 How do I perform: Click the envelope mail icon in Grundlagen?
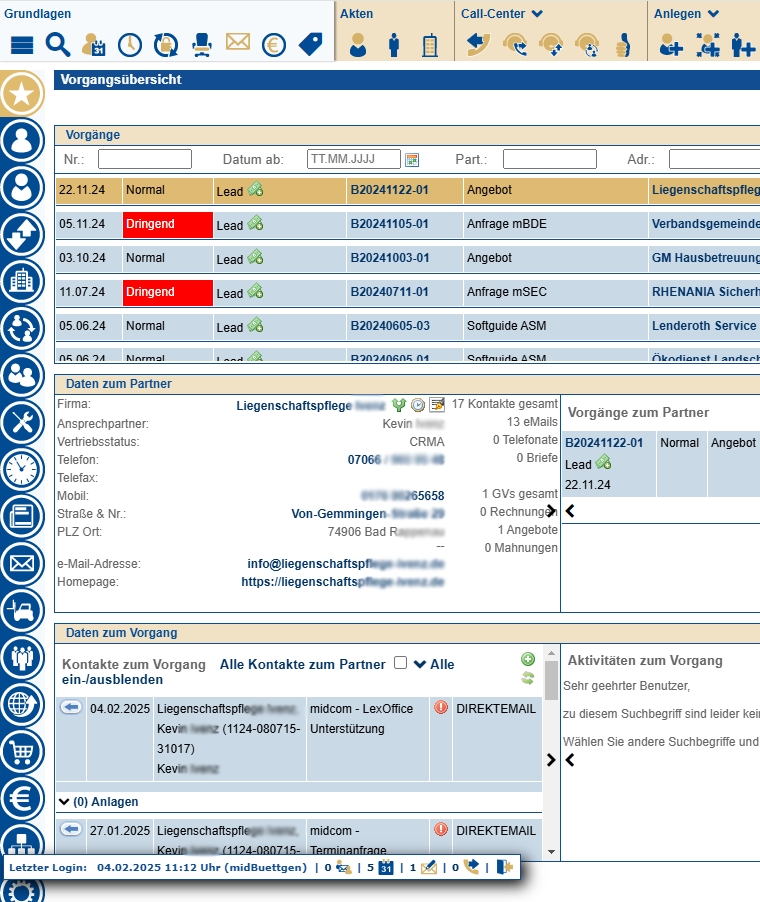pos(238,42)
